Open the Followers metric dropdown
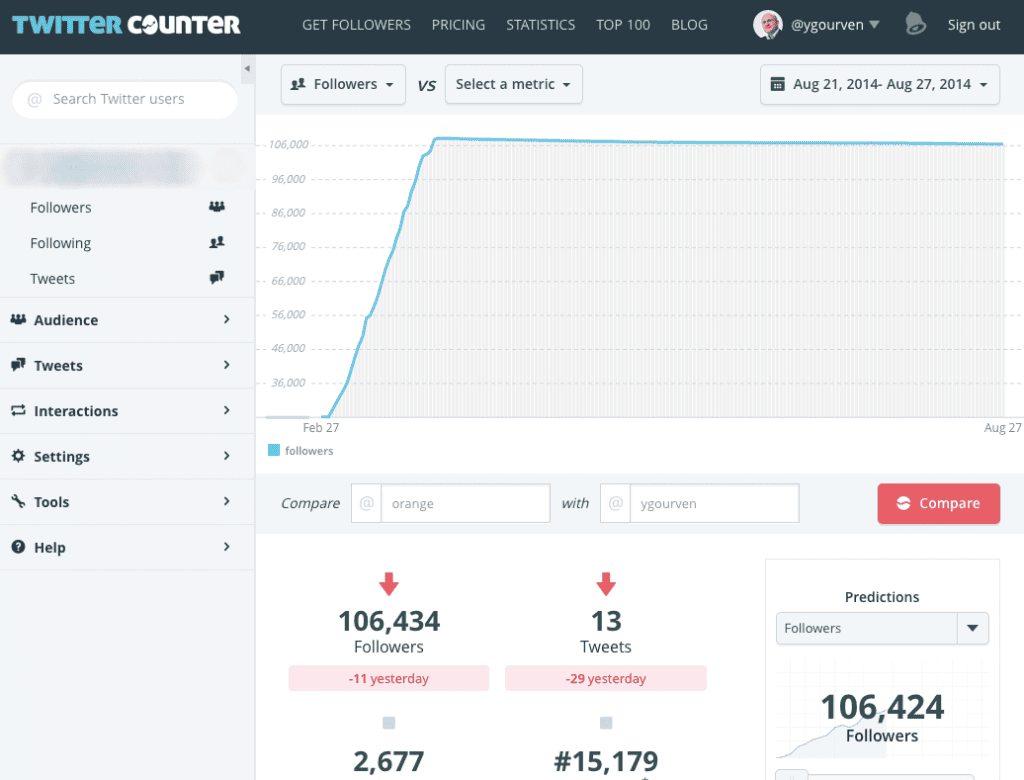 [x=343, y=84]
